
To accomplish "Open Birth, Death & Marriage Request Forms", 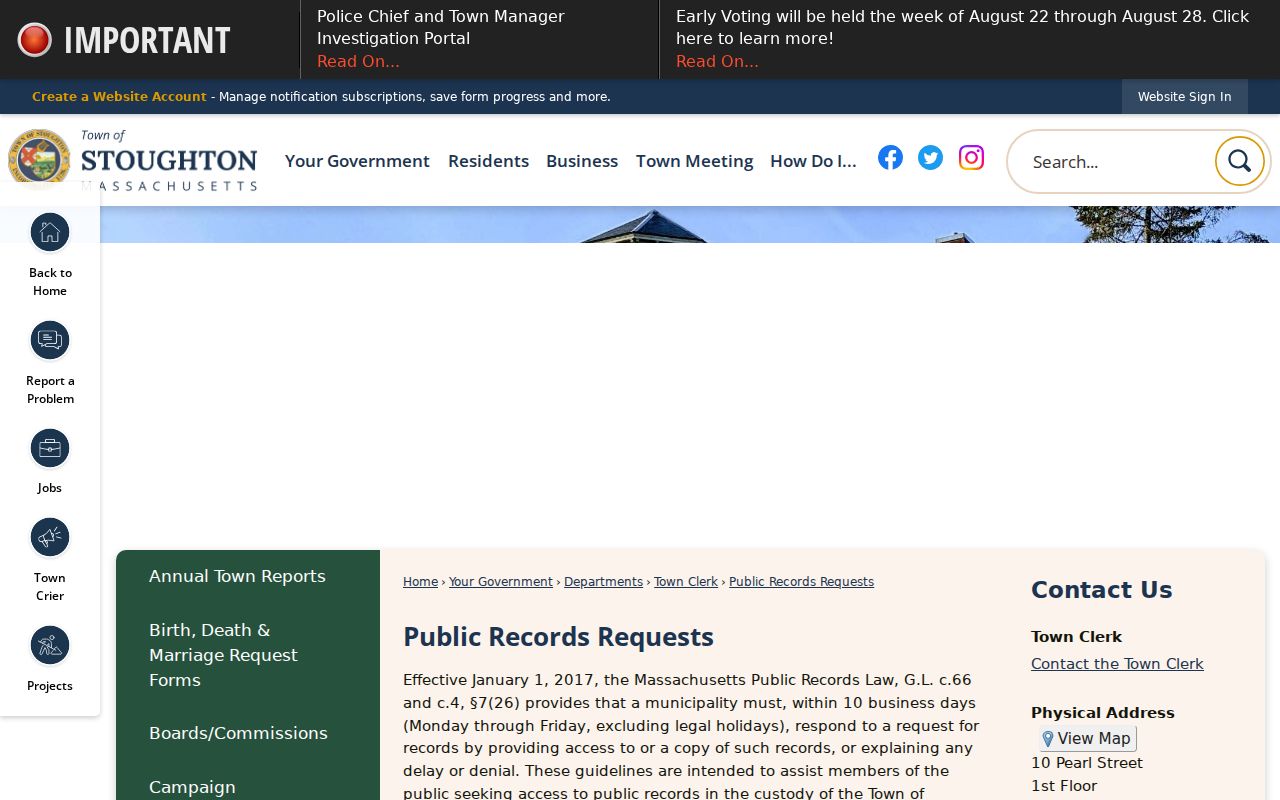I will click(x=223, y=655).
